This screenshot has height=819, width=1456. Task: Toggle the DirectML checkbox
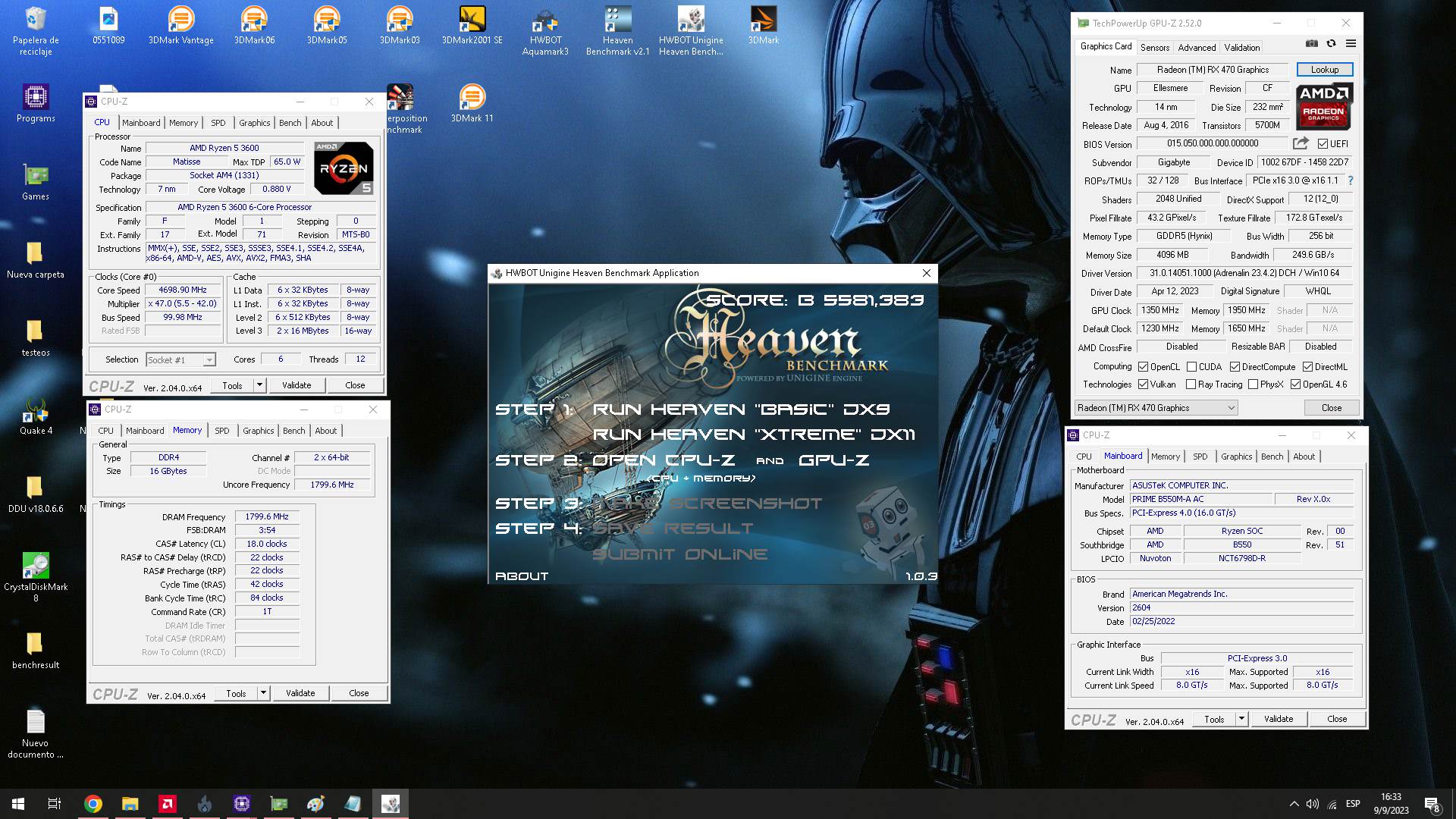tap(1307, 367)
